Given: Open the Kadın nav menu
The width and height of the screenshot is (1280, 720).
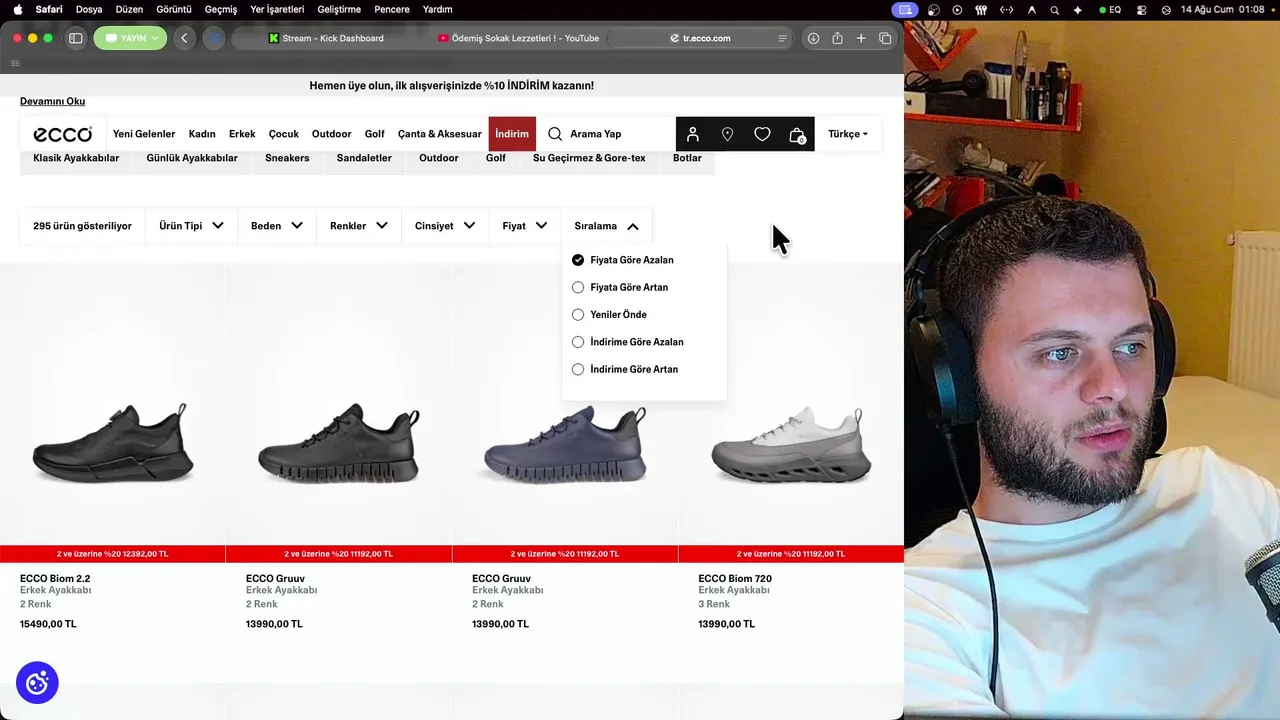Looking at the screenshot, I should coord(202,134).
